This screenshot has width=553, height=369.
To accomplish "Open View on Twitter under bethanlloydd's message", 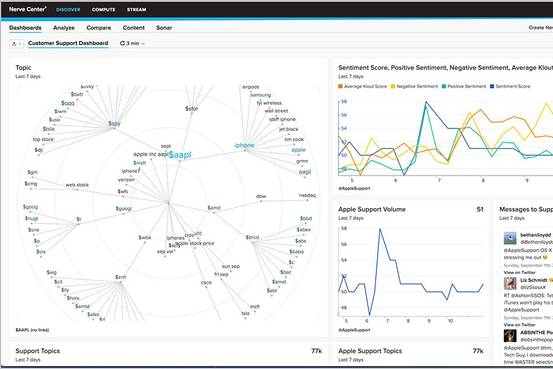I will (519, 272).
